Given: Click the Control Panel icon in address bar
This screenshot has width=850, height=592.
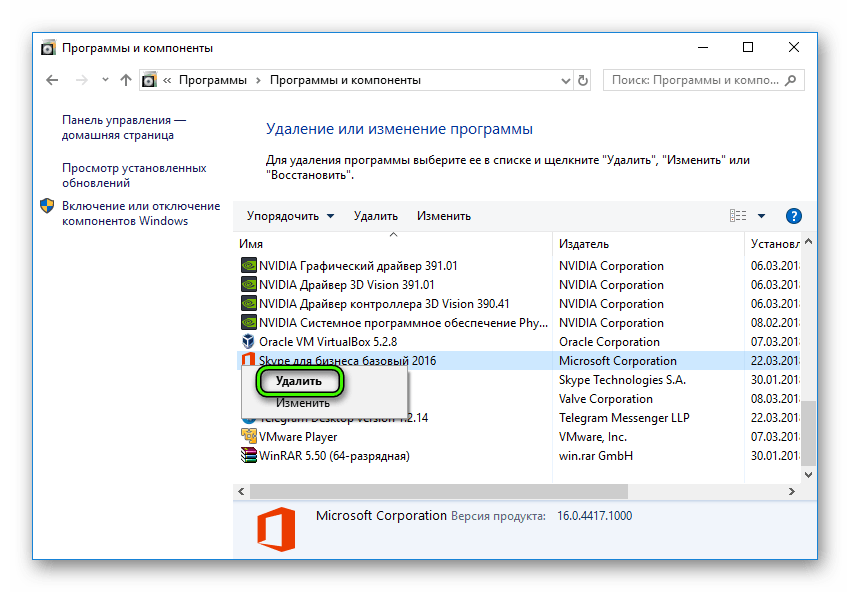Looking at the screenshot, I should [x=149, y=80].
